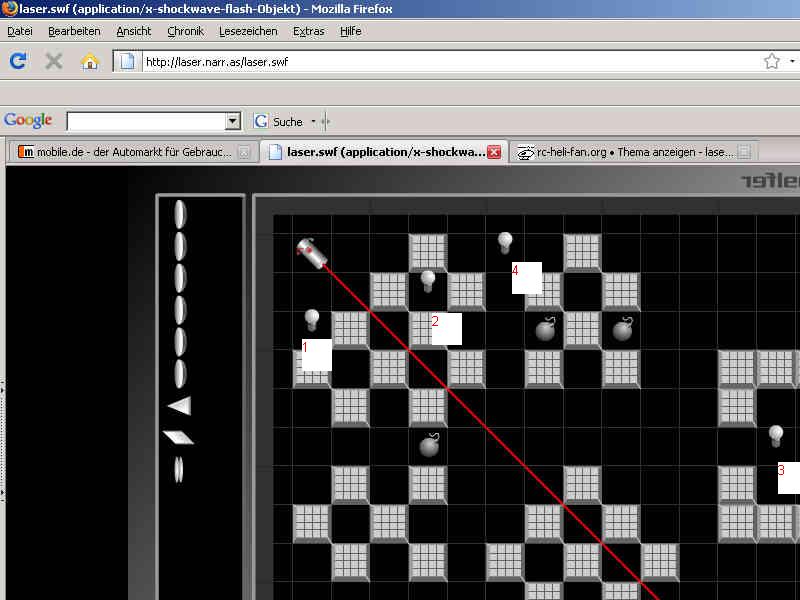The width and height of the screenshot is (800, 600).
Task: Select the small double lens at the panel bottom
Action: (x=179, y=468)
